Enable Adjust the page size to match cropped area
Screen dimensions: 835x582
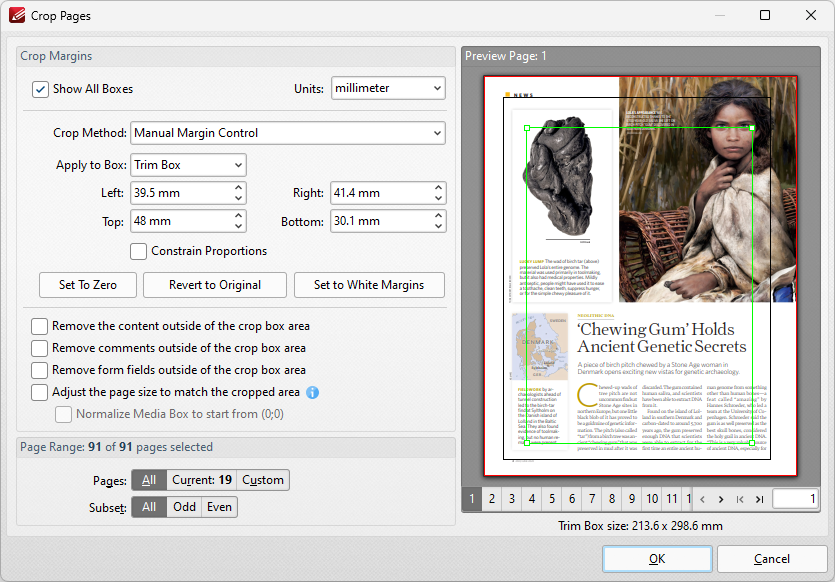(x=39, y=392)
